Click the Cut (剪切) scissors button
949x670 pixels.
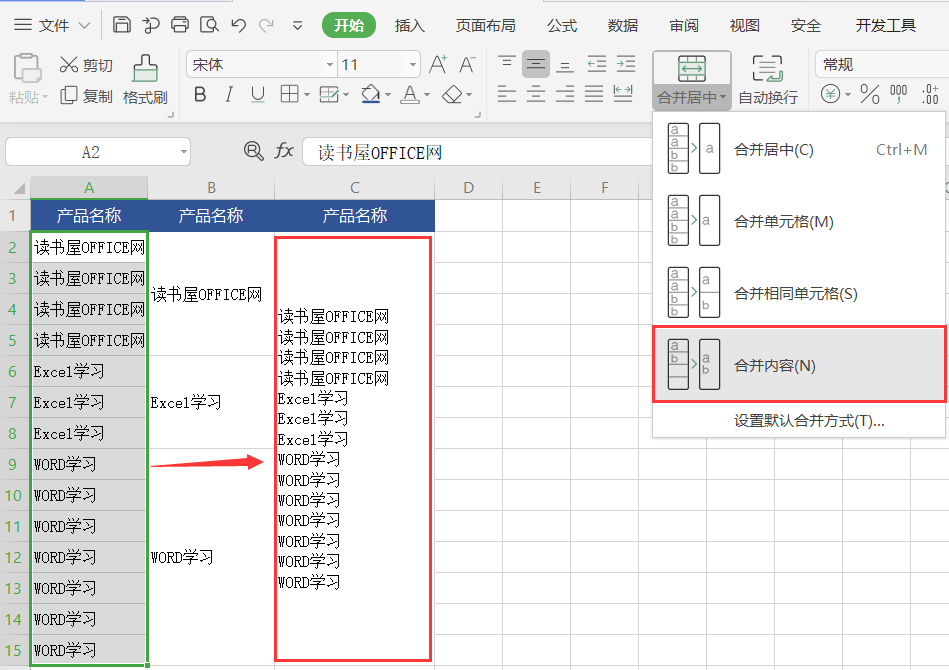[86, 65]
